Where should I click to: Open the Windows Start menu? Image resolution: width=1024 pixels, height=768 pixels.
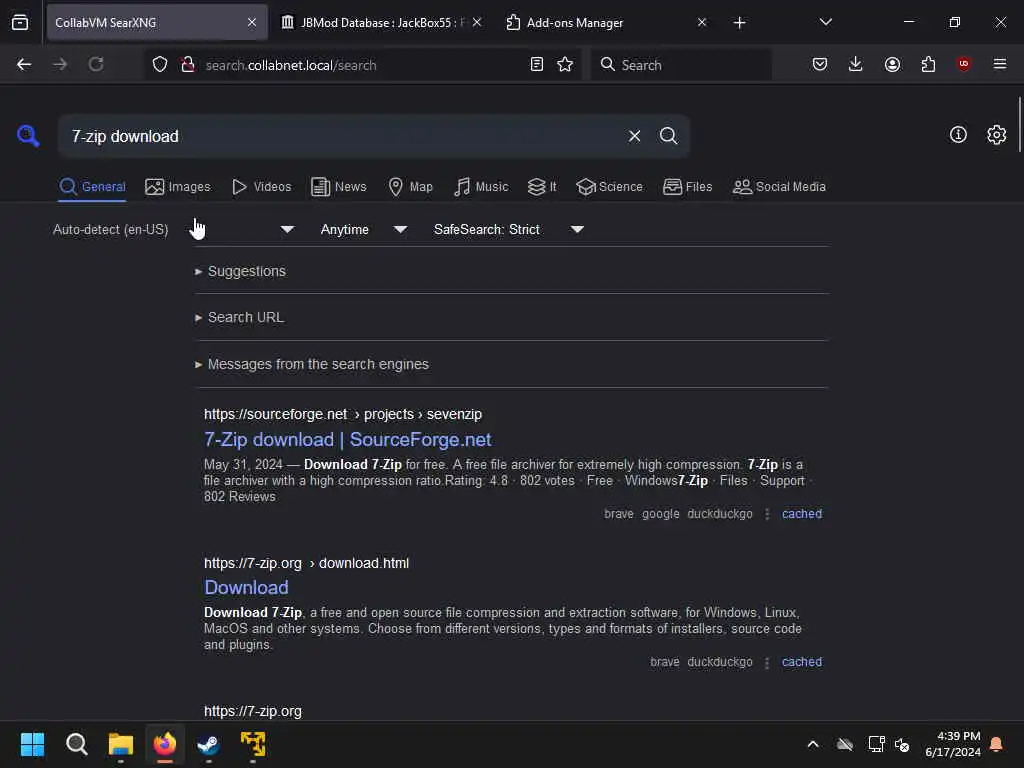[32, 744]
